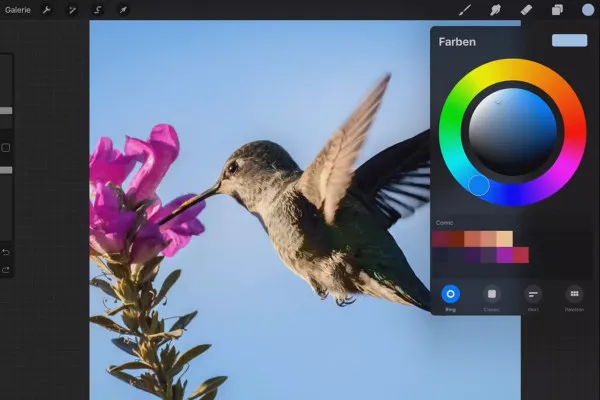Redo the action with sidebar arrow
600x400 pixels.
click(x=5, y=270)
